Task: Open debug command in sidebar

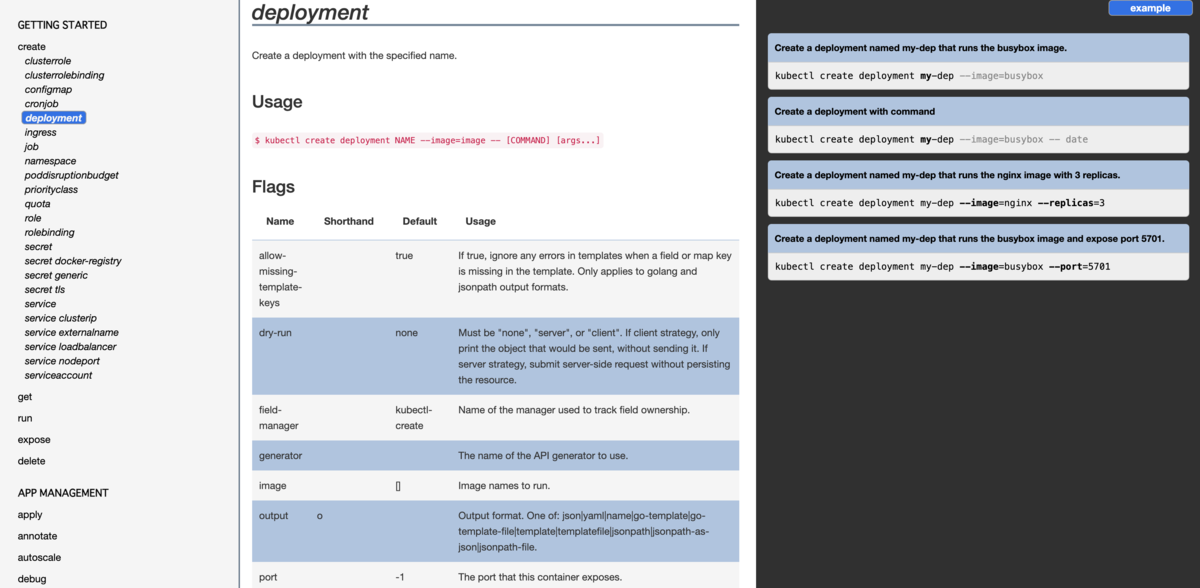Action: 32,579
